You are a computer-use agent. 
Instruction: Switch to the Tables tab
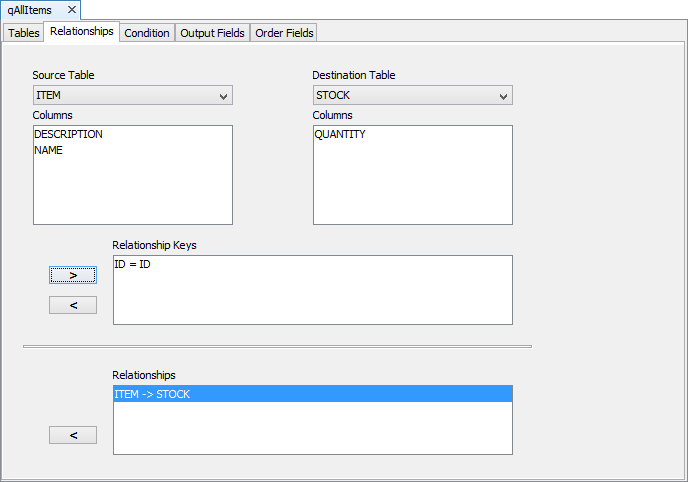(x=24, y=33)
